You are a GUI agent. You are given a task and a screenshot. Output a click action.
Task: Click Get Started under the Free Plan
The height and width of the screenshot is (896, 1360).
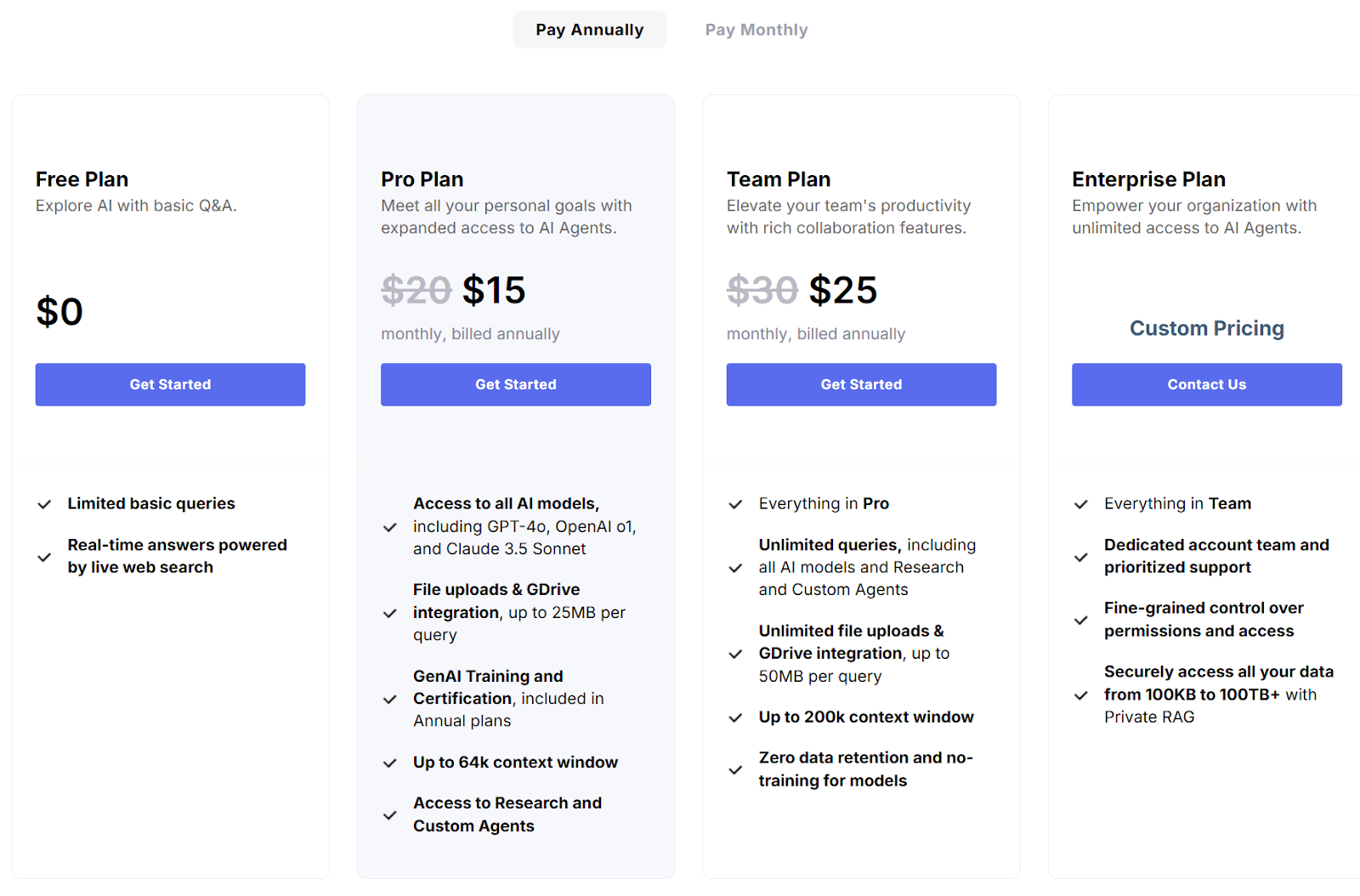click(170, 384)
